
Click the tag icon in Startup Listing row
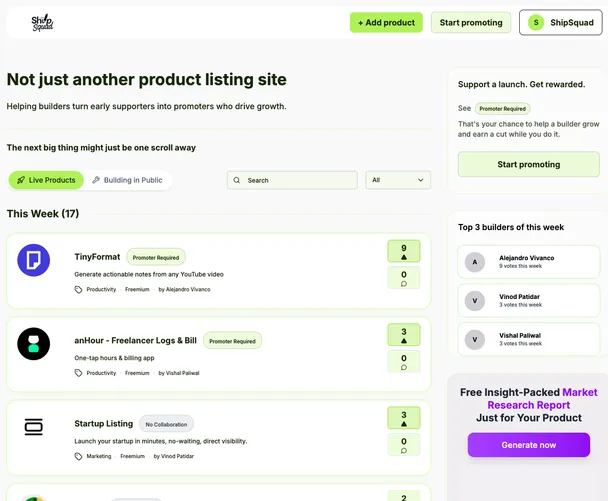(x=78, y=456)
